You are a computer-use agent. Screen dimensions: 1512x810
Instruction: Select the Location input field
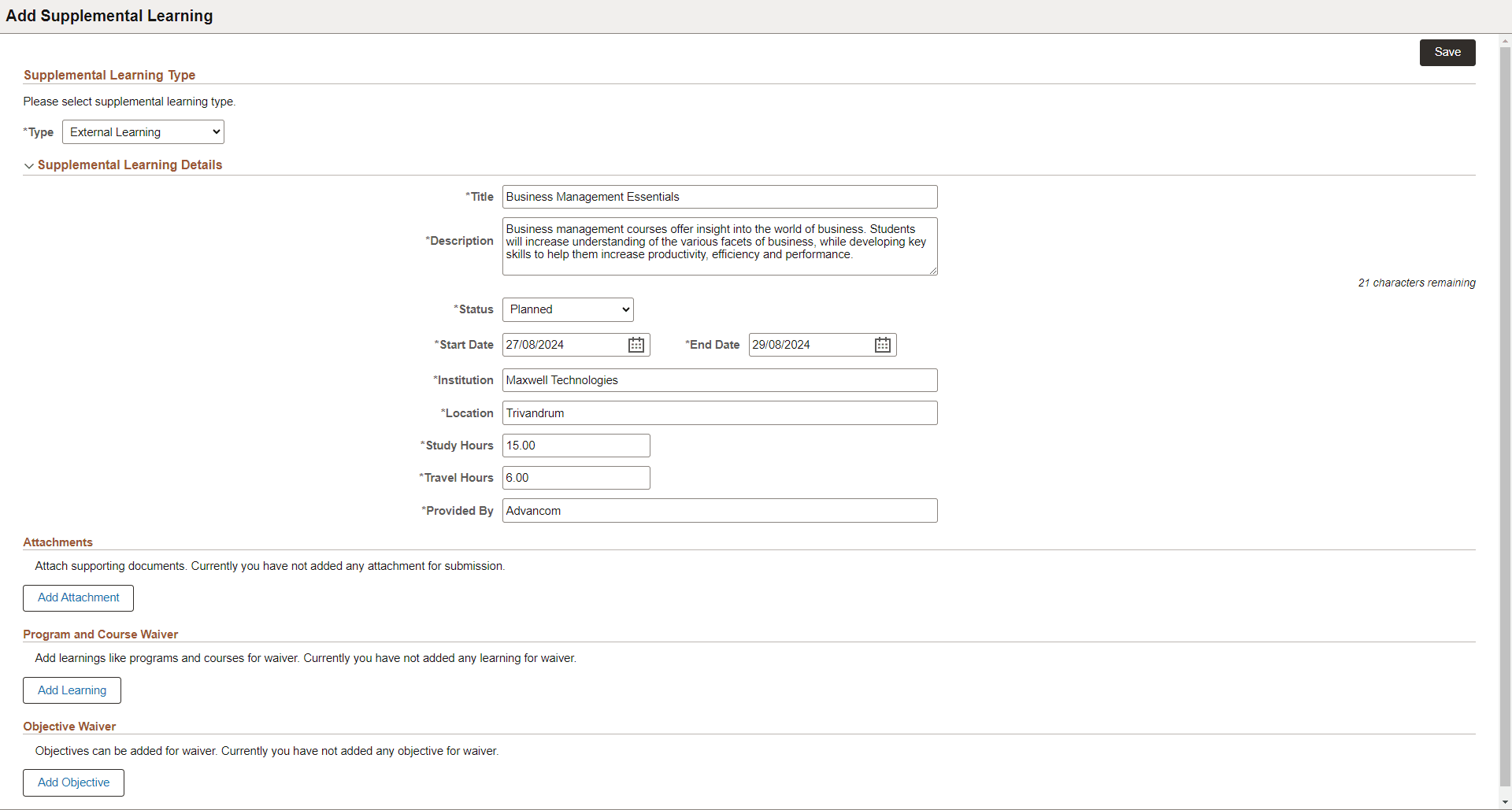pos(720,413)
